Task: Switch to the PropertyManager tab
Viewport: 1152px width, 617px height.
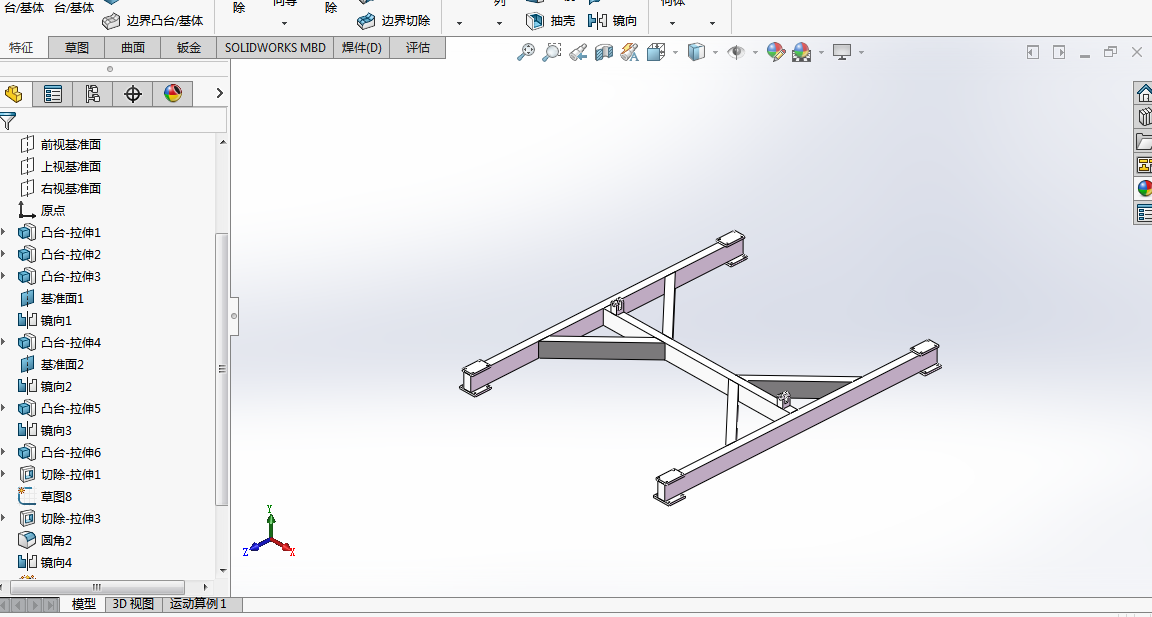Action: pos(53,94)
